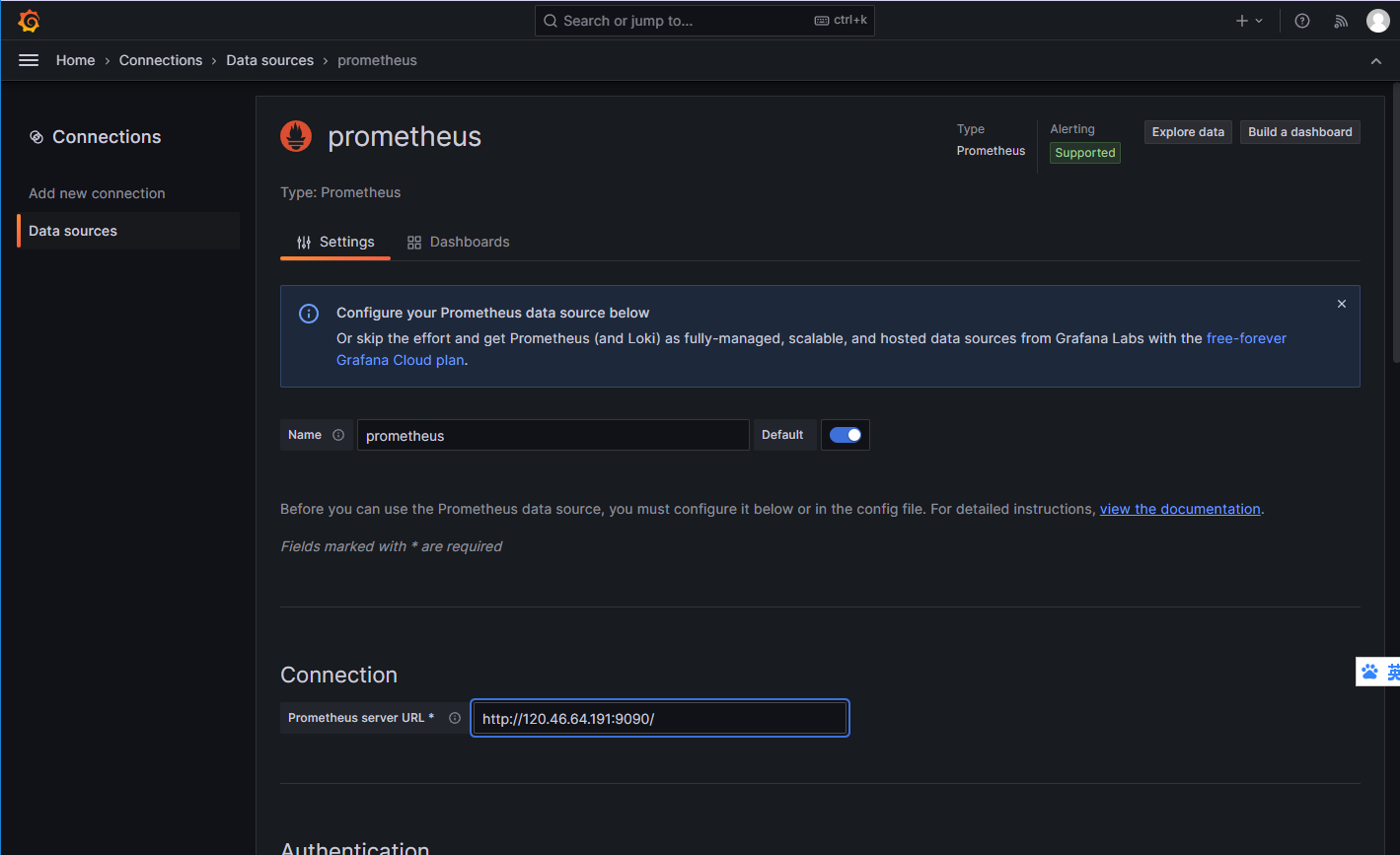This screenshot has height=855, width=1400.
Task: Open the user profile avatar
Action: (x=1377, y=20)
